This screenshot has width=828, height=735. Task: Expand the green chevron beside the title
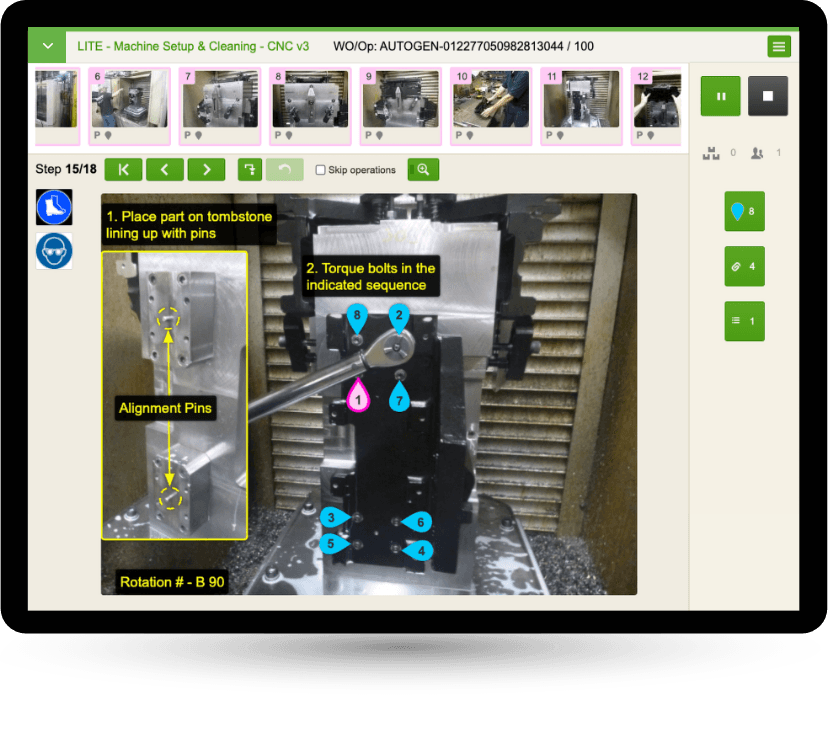[46, 46]
